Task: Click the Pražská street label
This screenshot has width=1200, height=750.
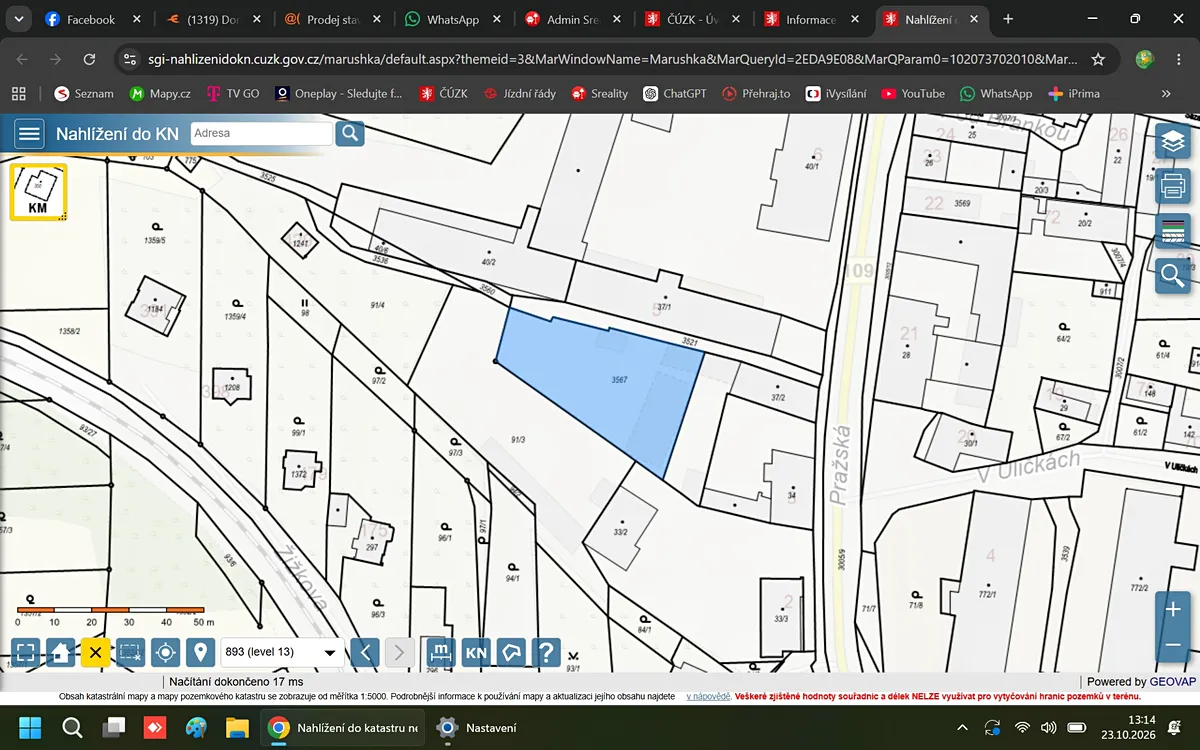Action: tap(842, 465)
